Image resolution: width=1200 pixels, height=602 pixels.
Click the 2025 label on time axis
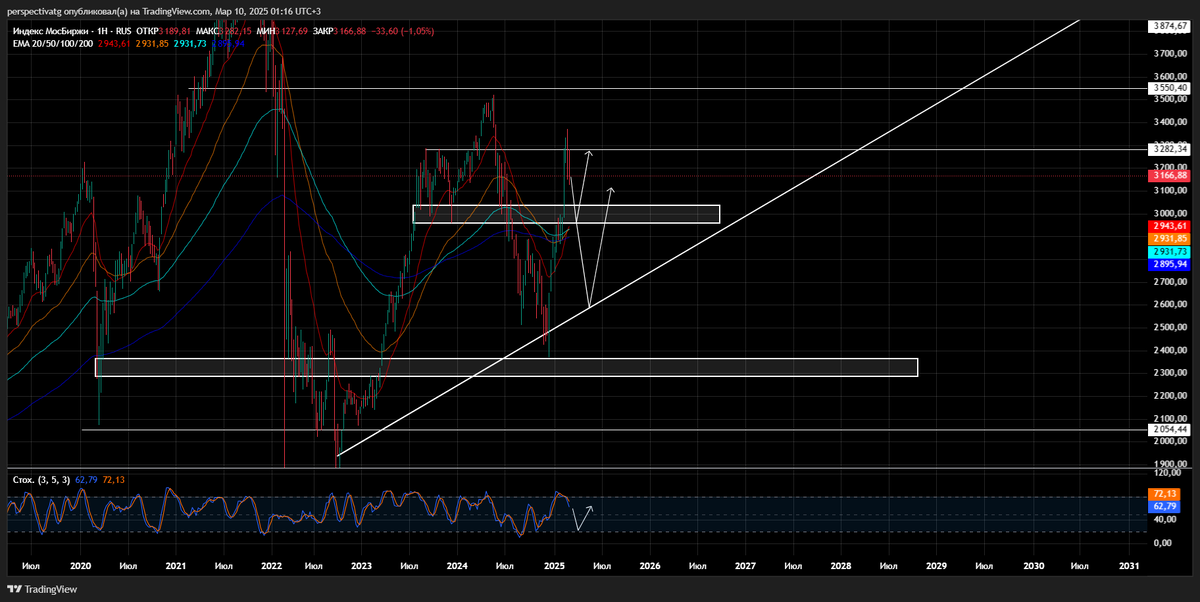[556, 565]
